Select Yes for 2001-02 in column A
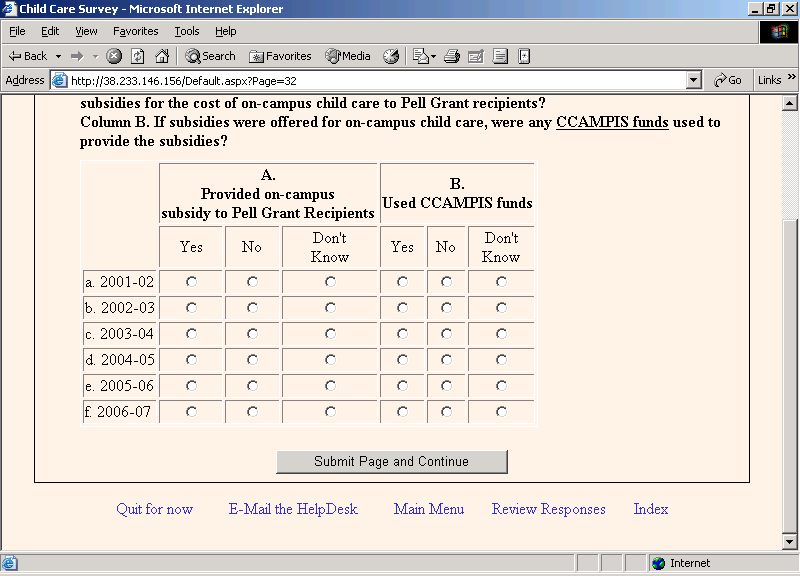The height and width of the screenshot is (576, 800). click(191, 282)
